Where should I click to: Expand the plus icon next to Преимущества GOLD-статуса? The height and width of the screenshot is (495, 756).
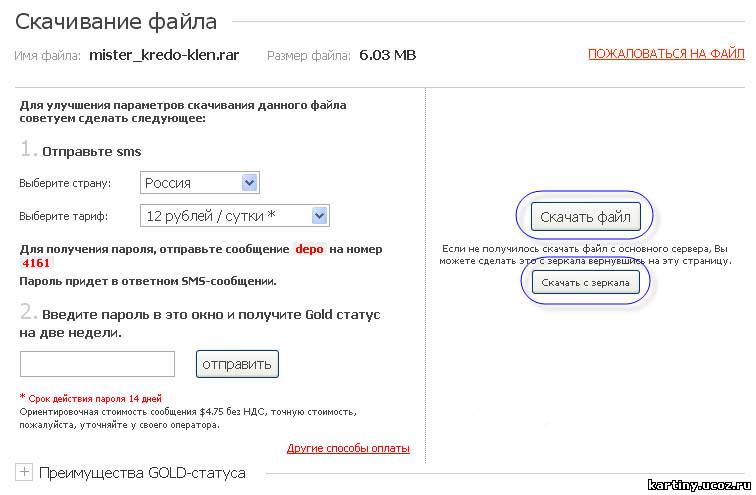pos(24,471)
